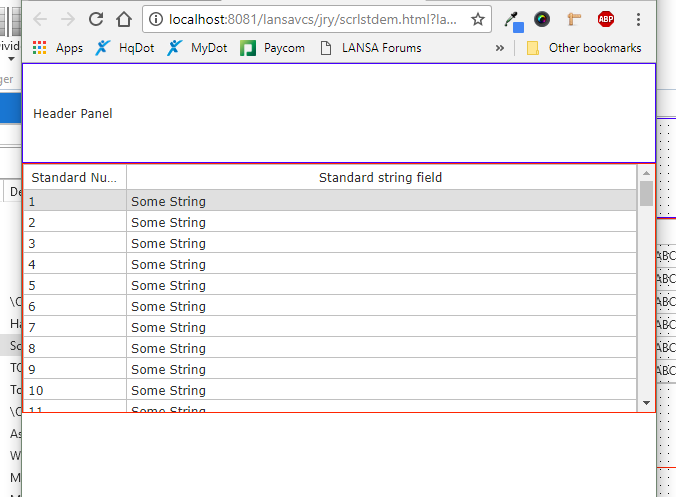Click the list scrollbar up arrow
This screenshot has width=676, height=497.
click(646, 173)
